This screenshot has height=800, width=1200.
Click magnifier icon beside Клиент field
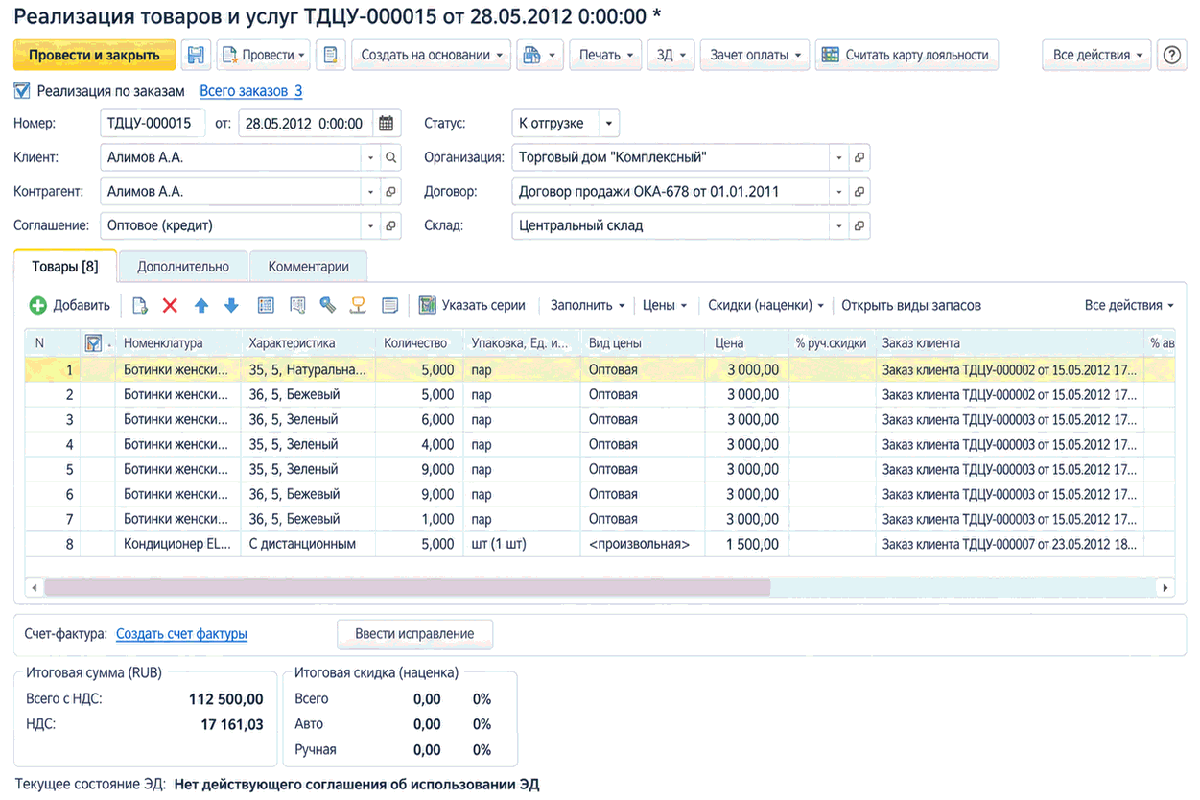click(391, 158)
